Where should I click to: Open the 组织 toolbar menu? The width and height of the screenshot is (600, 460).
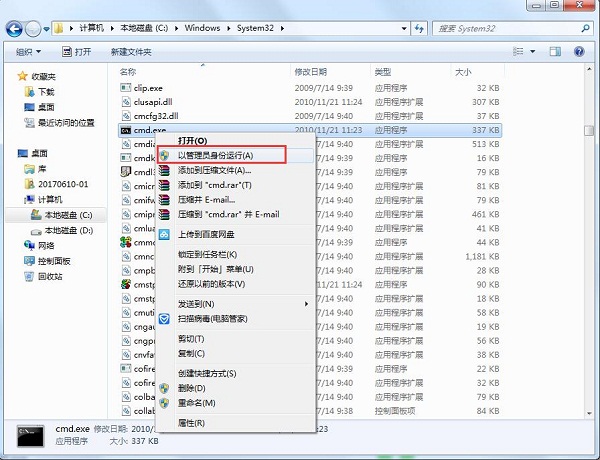pyautogui.click(x=28, y=52)
